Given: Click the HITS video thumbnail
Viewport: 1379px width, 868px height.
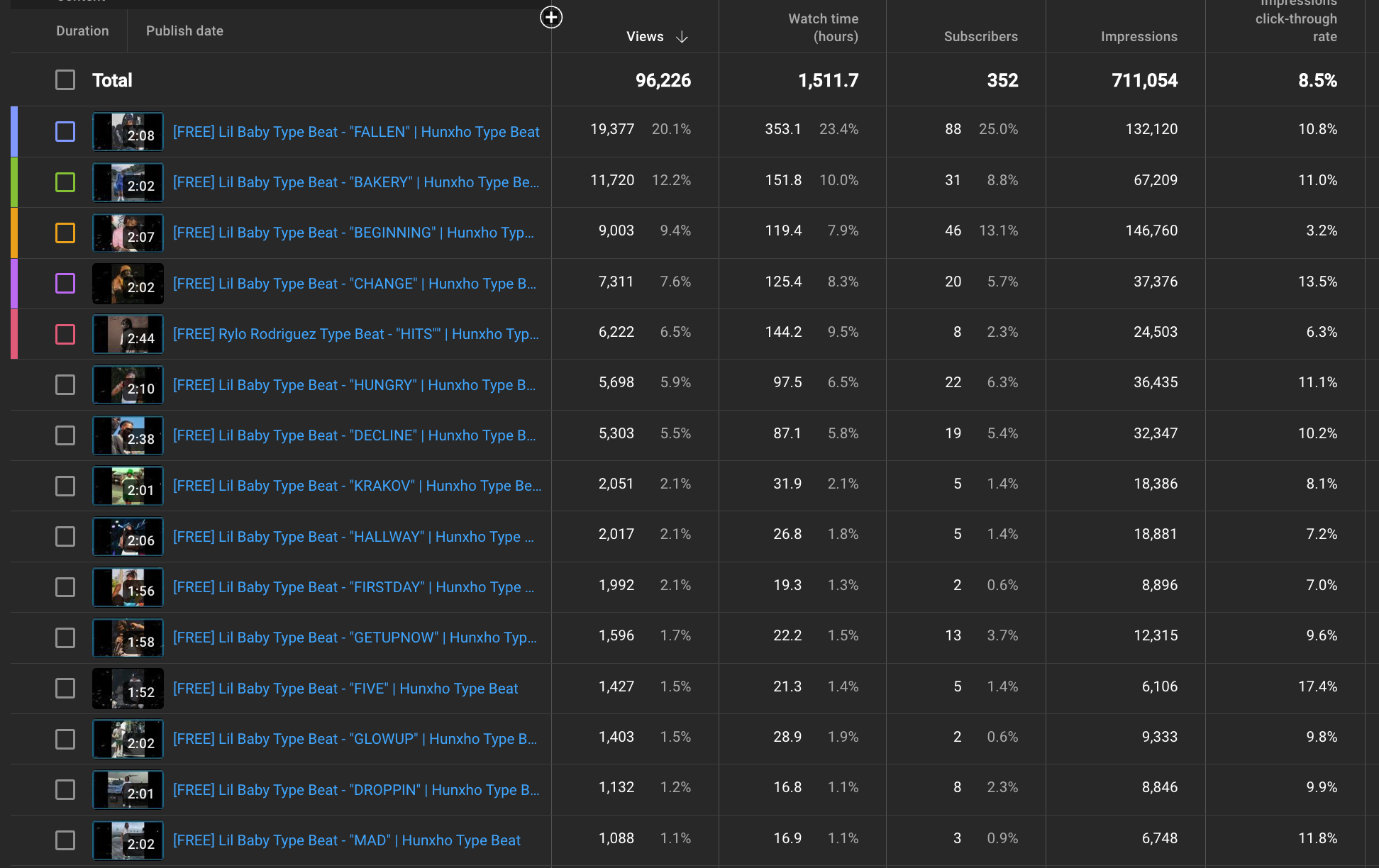Looking at the screenshot, I should (128, 334).
